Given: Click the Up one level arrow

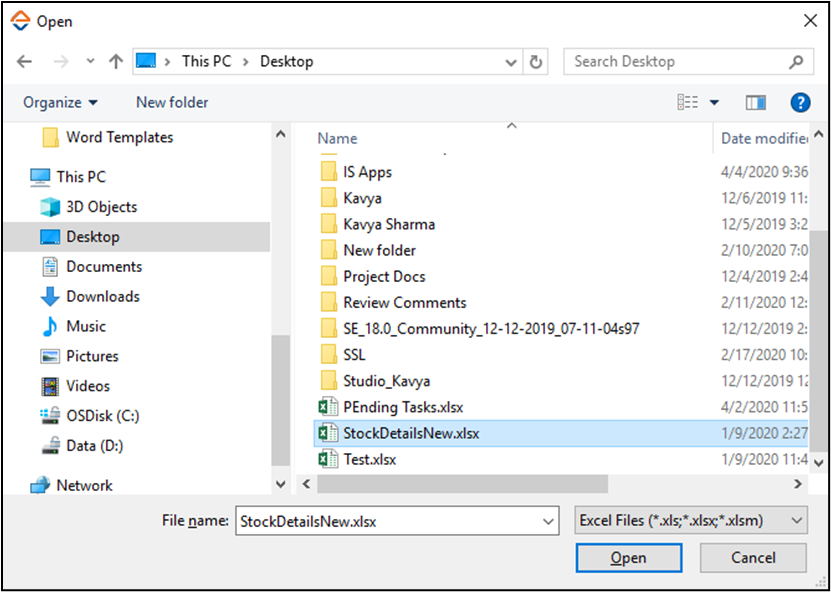Looking at the screenshot, I should [x=116, y=61].
